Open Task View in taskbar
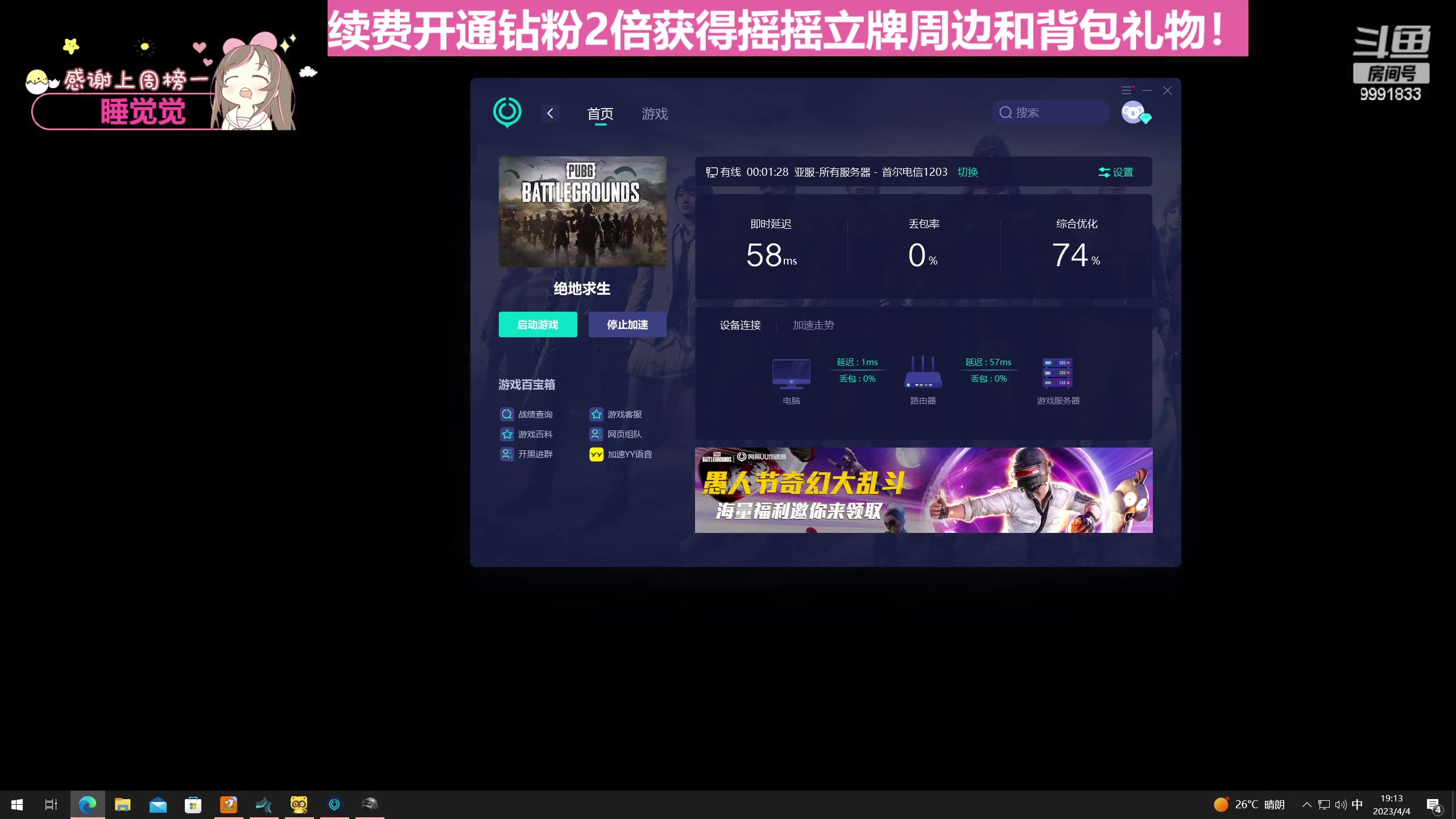 click(x=51, y=805)
